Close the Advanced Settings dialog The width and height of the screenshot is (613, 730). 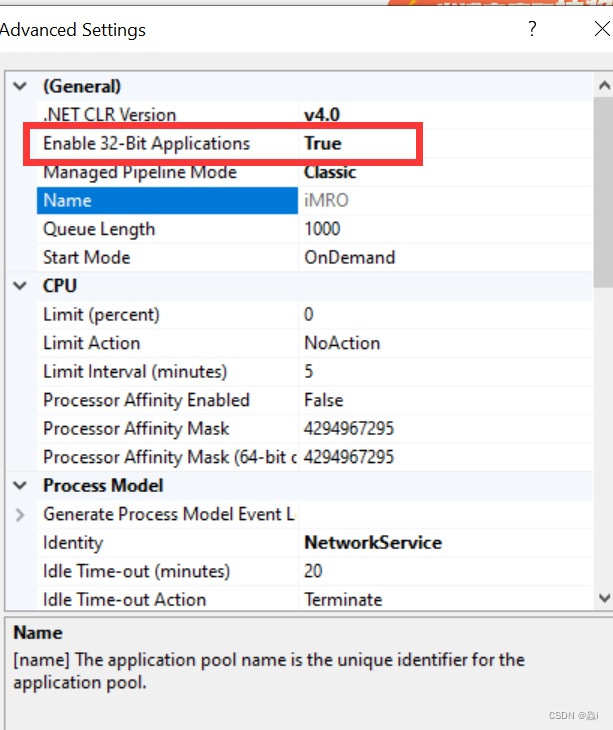602,29
